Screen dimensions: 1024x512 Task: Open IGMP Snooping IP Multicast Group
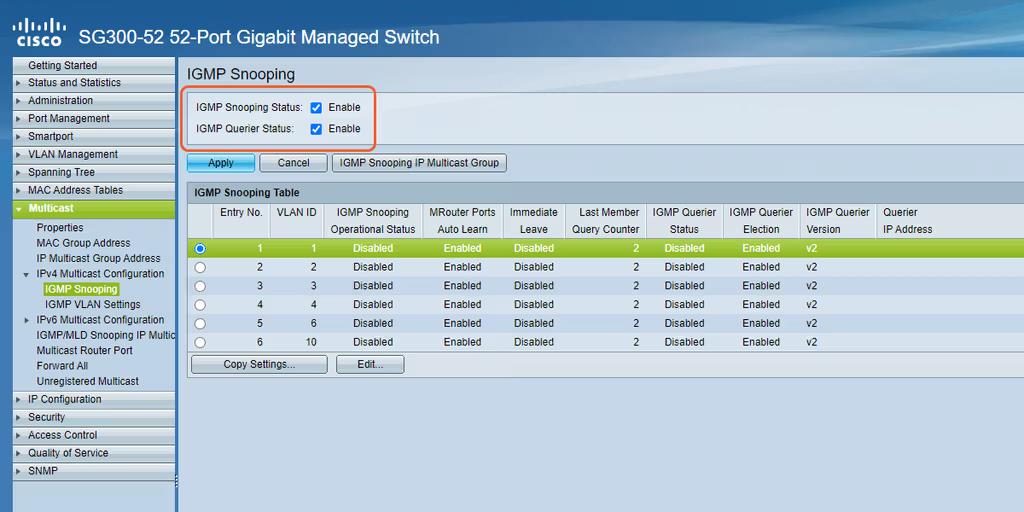click(x=419, y=163)
